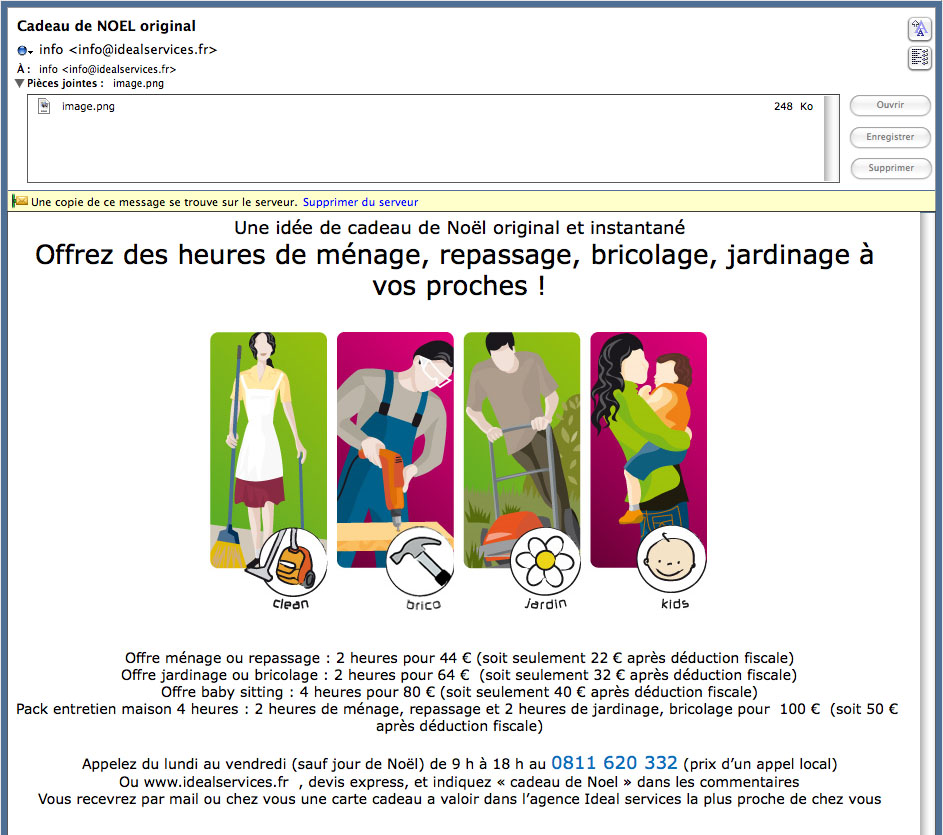The height and width of the screenshot is (835, 943).
Task: Click the Ouvrir button
Action: coord(890,105)
